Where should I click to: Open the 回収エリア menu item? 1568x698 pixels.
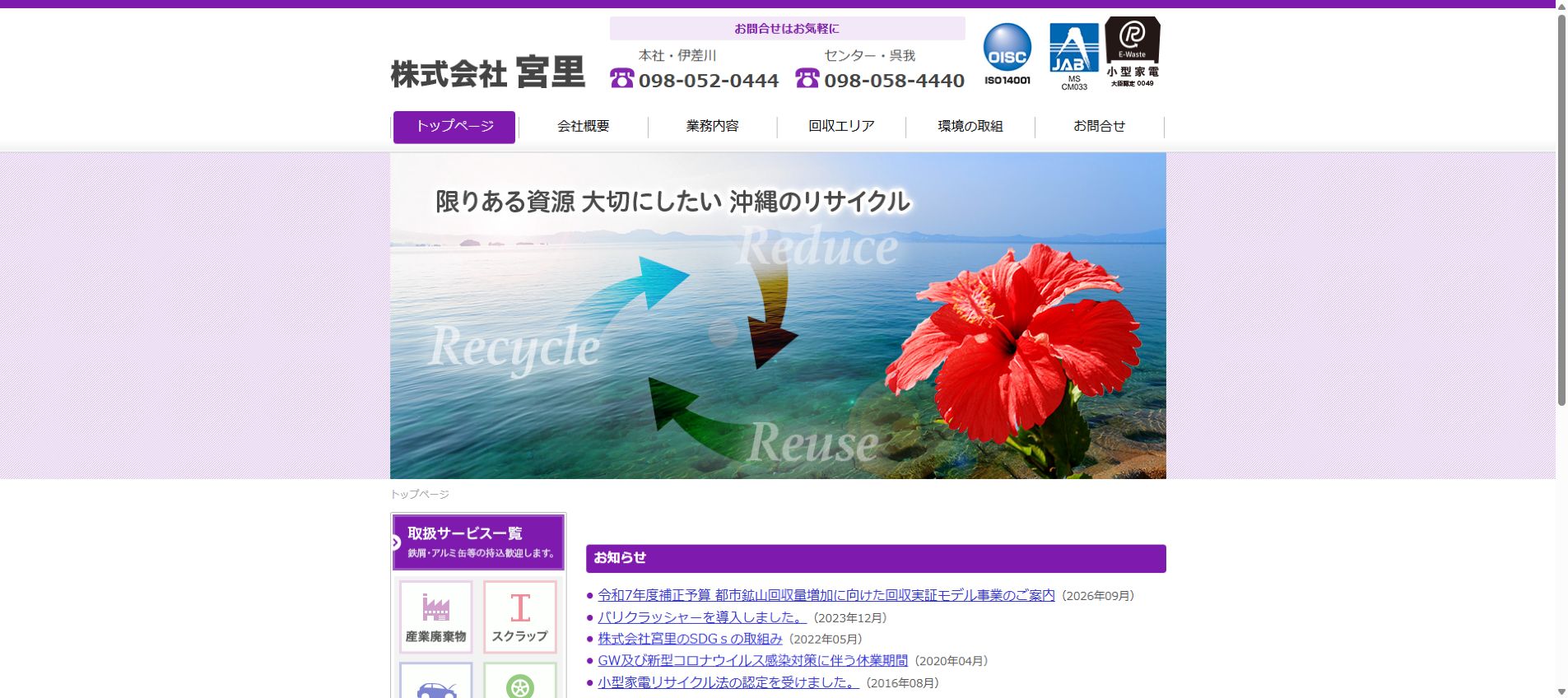(841, 127)
